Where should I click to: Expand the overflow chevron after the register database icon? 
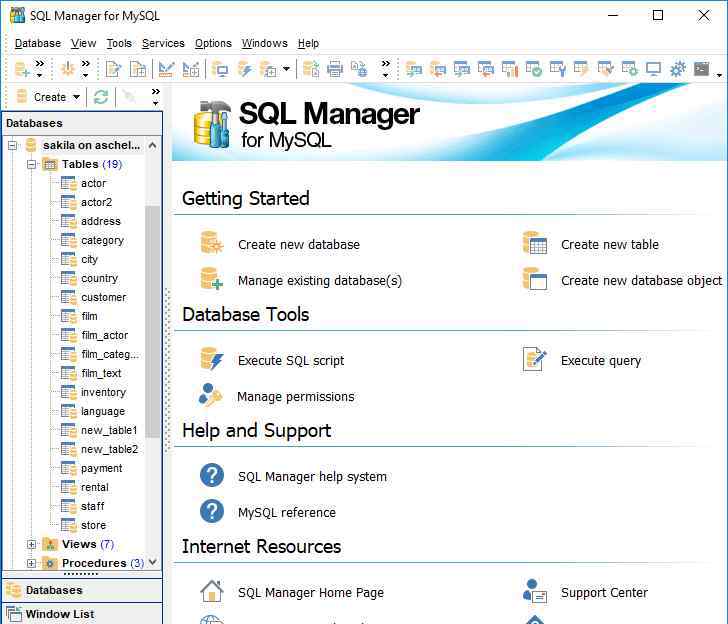(x=40, y=69)
